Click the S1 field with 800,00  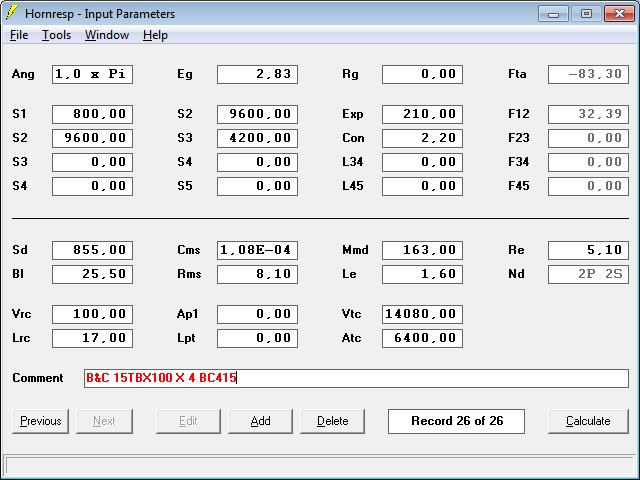92,114
